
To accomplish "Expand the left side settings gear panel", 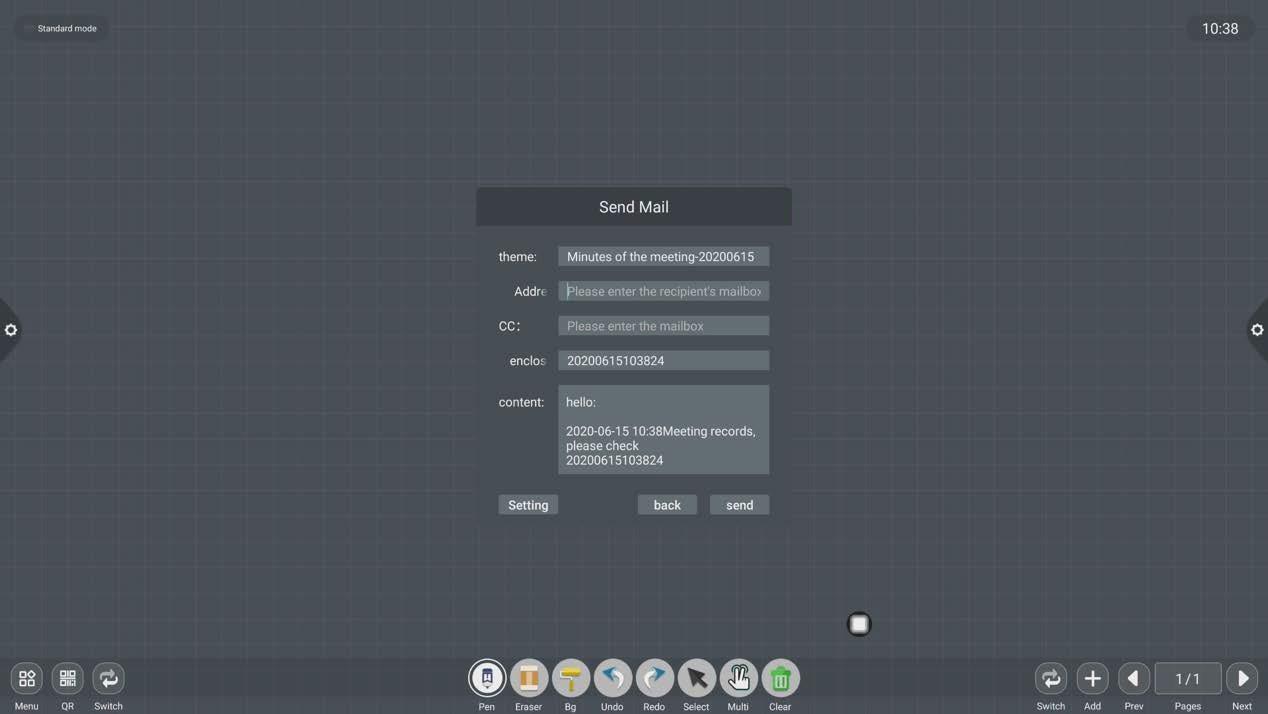I will (11, 330).
